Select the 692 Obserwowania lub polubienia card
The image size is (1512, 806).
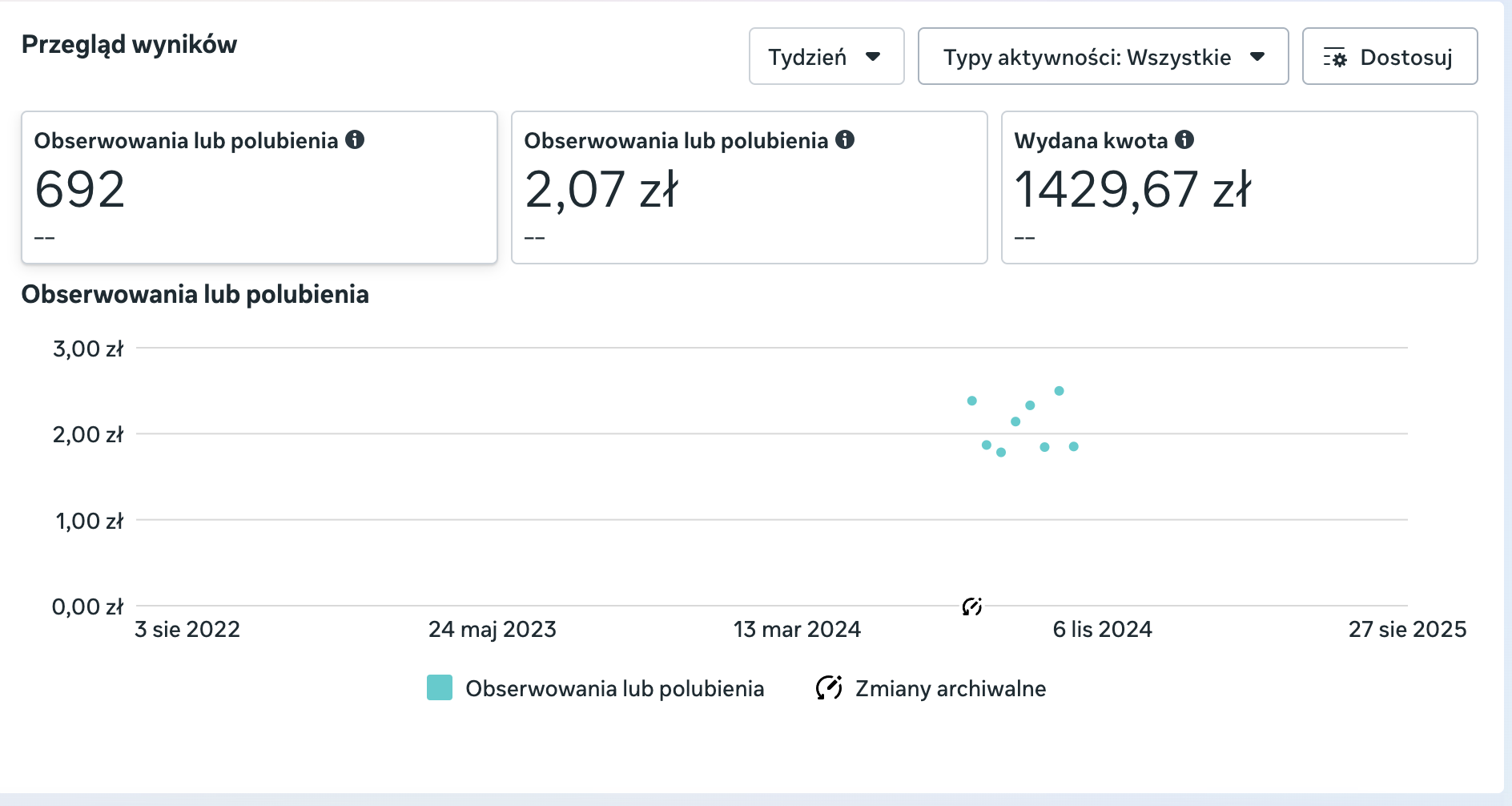tap(259, 186)
